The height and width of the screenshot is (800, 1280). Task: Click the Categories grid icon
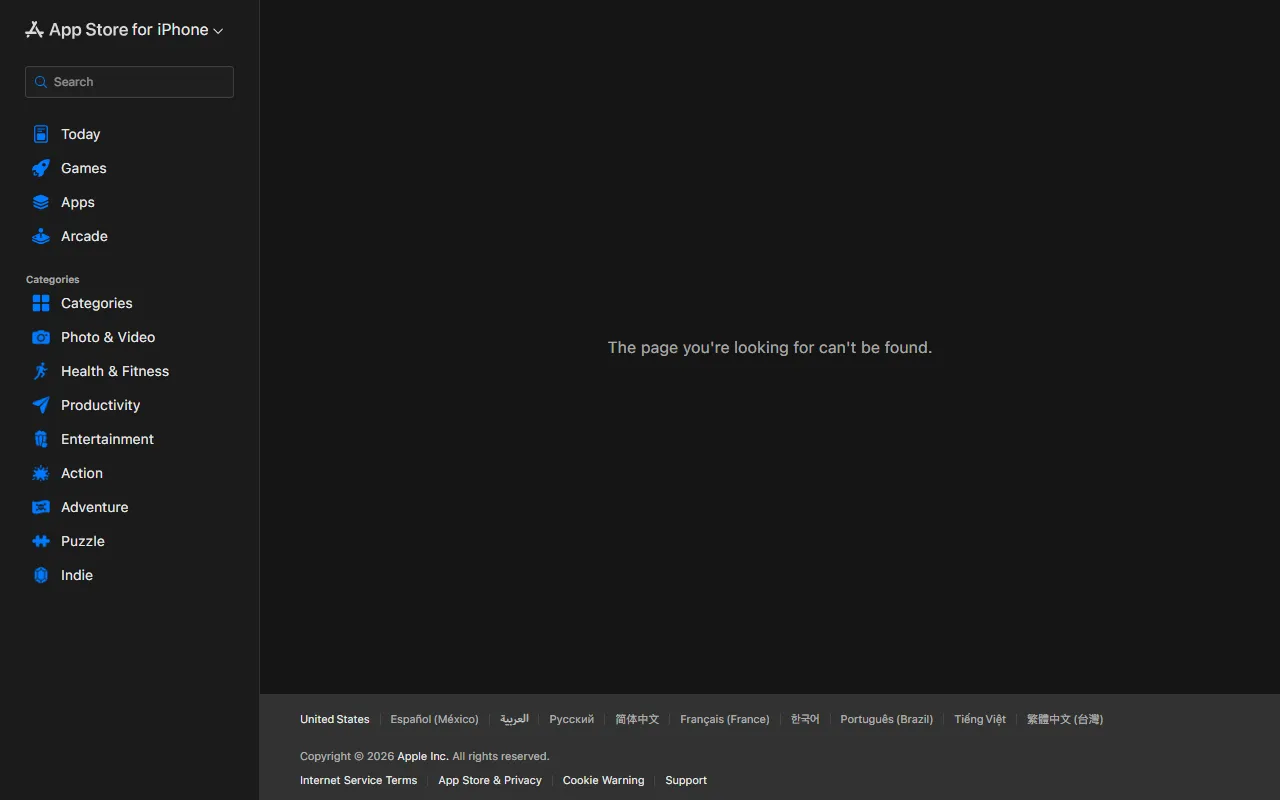point(41,303)
